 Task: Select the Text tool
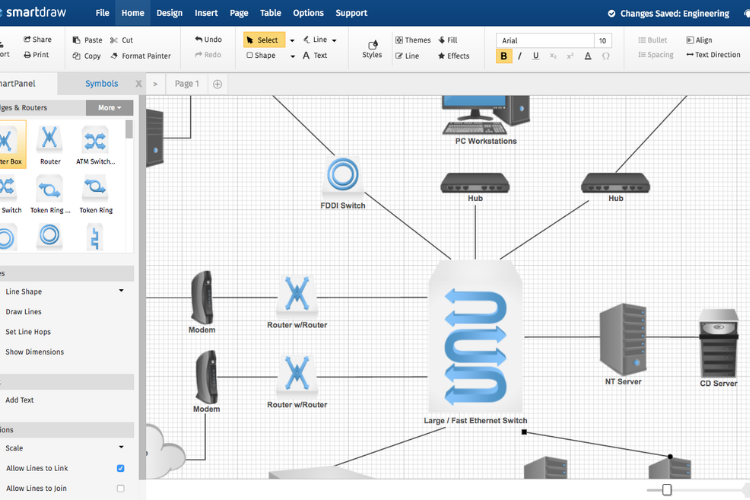pyautogui.click(x=315, y=56)
